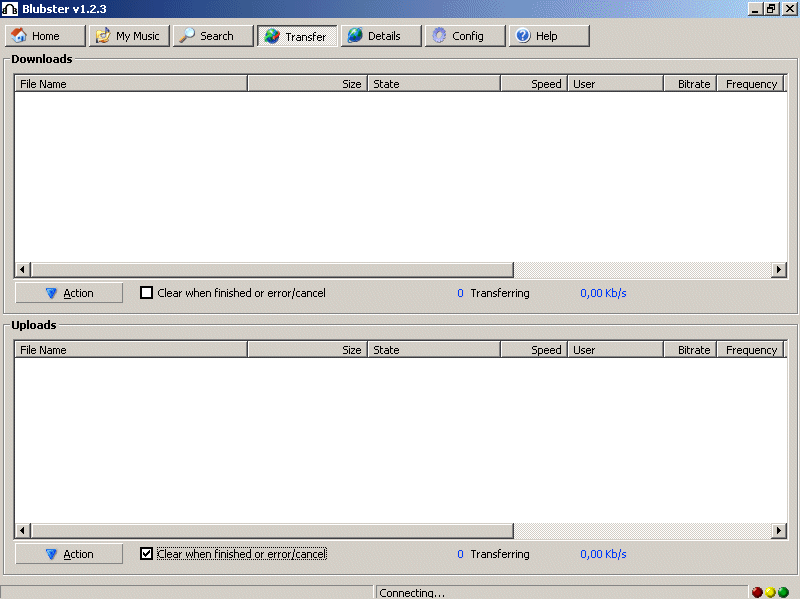The height and width of the screenshot is (600, 800).
Task: Uncheck Uploads clear when finished checkbox
Action: click(x=147, y=554)
